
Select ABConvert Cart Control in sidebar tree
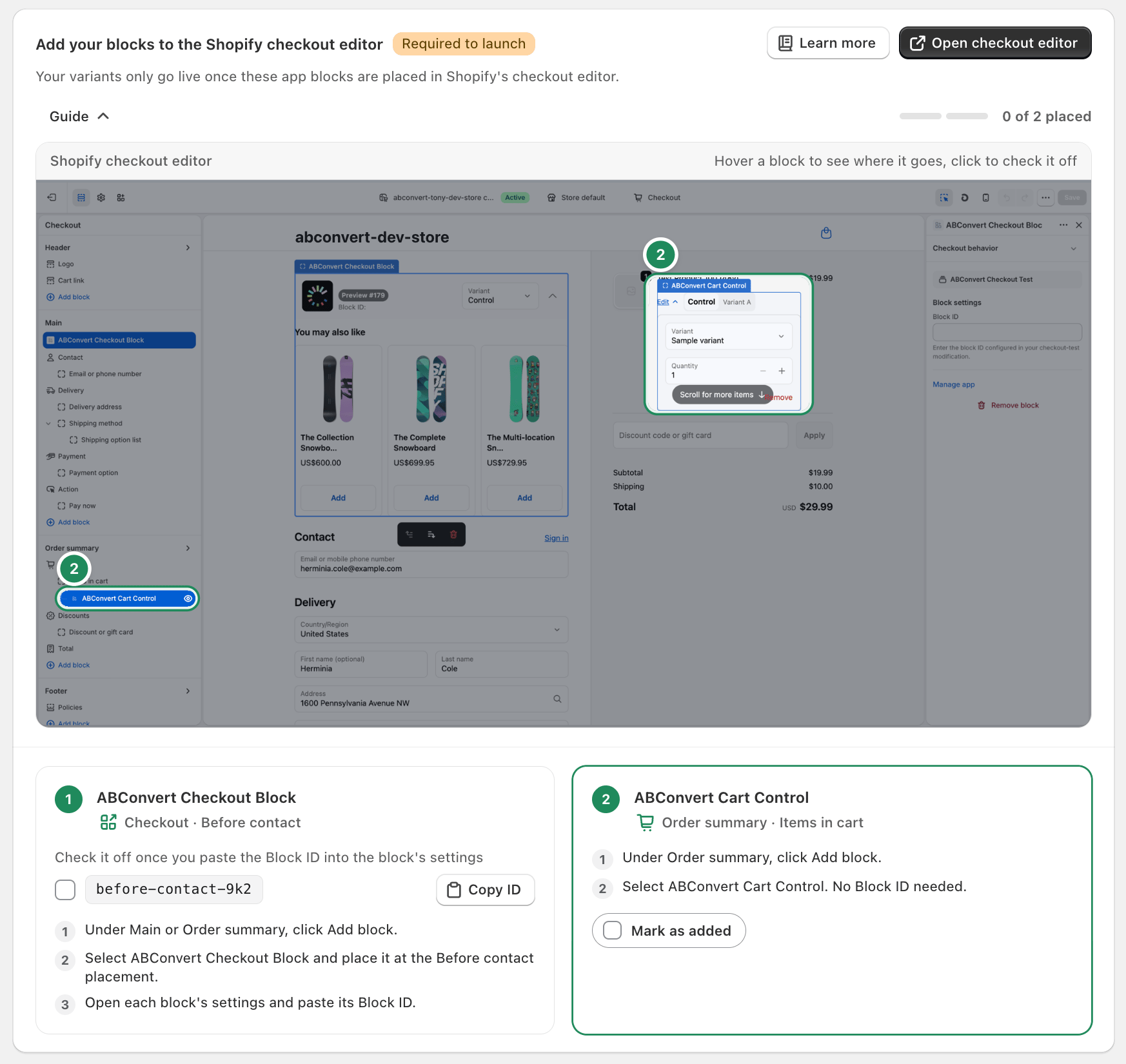[x=126, y=598]
